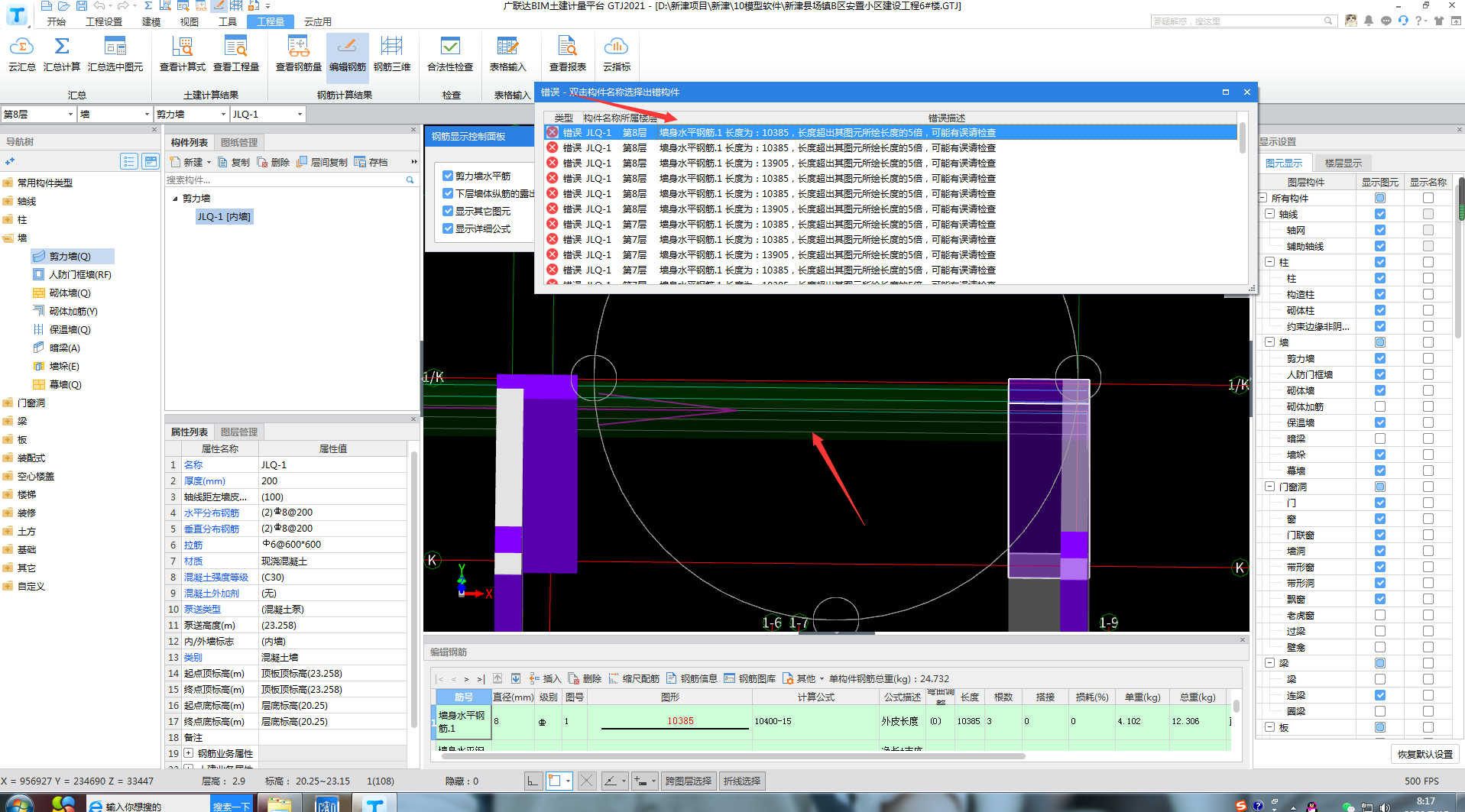Switch to 楼层显示 tab

(1343, 163)
